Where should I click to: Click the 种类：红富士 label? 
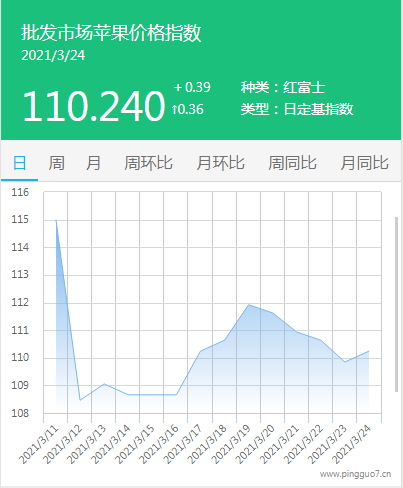click(x=283, y=88)
